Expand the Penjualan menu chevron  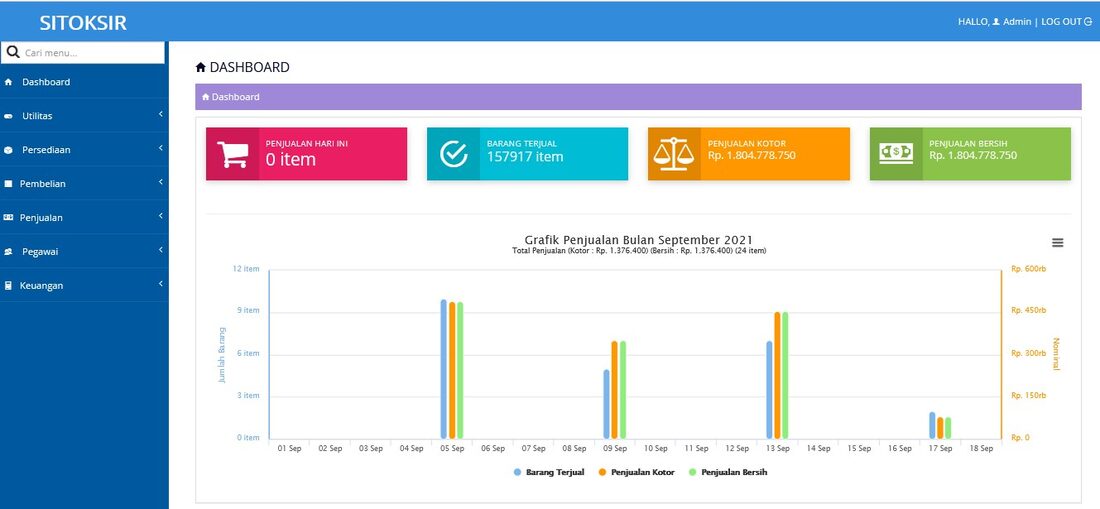tap(160, 216)
